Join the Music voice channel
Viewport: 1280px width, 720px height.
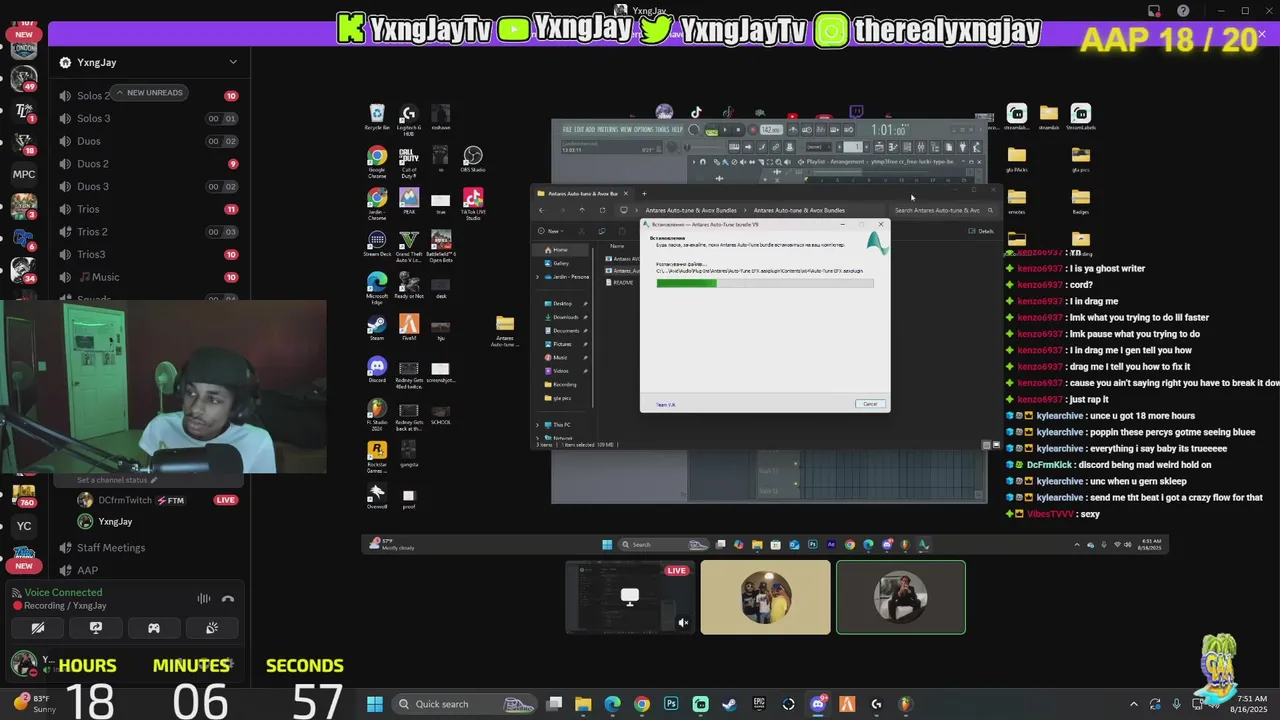coord(148,277)
